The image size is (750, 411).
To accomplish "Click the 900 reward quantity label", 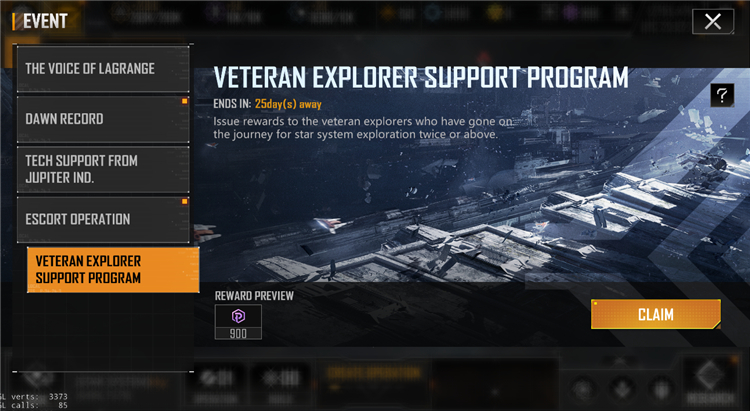I will [x=238, y=333].
